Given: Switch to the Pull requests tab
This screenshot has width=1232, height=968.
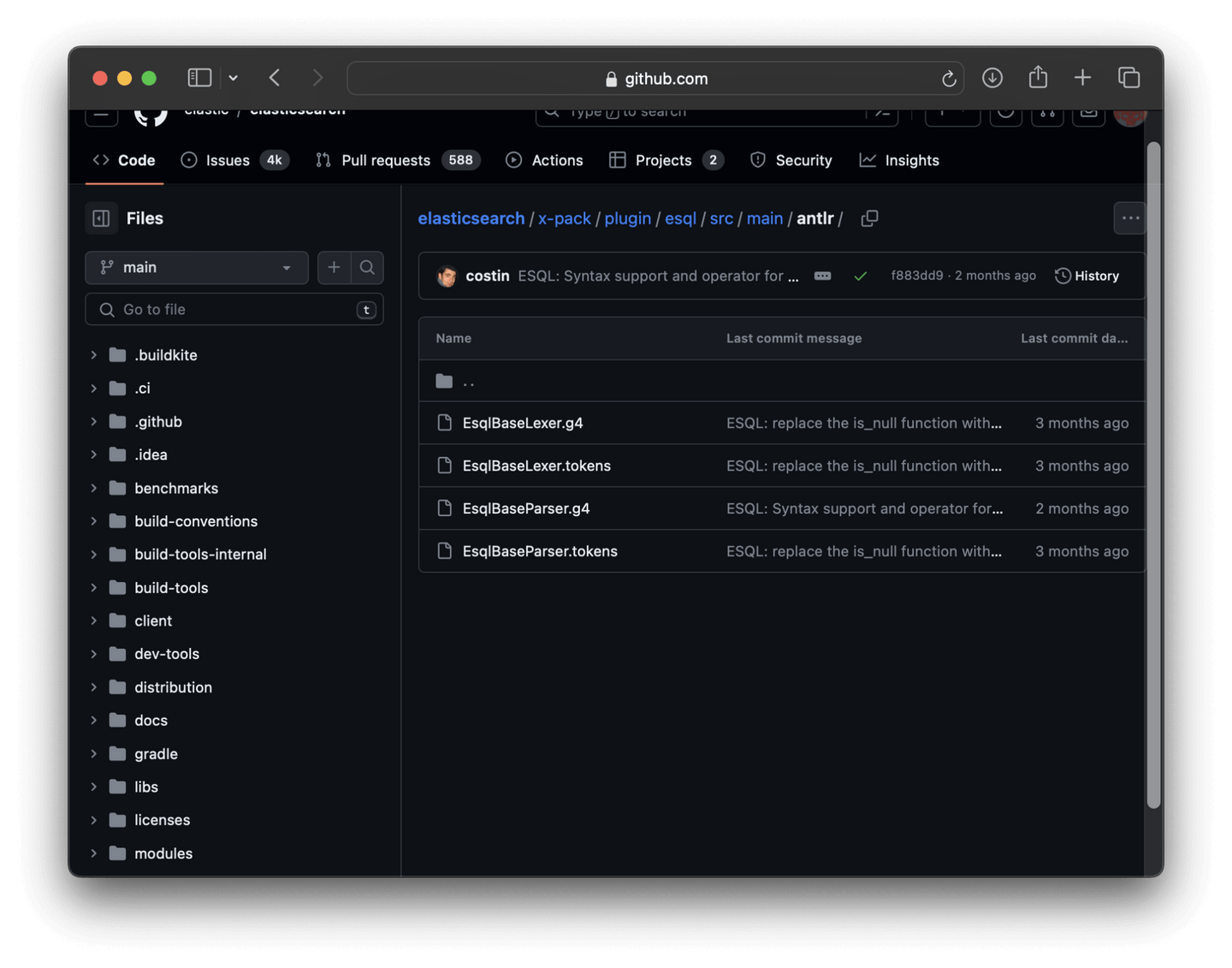Looking at the screenshot, I should tap(385, 161).
